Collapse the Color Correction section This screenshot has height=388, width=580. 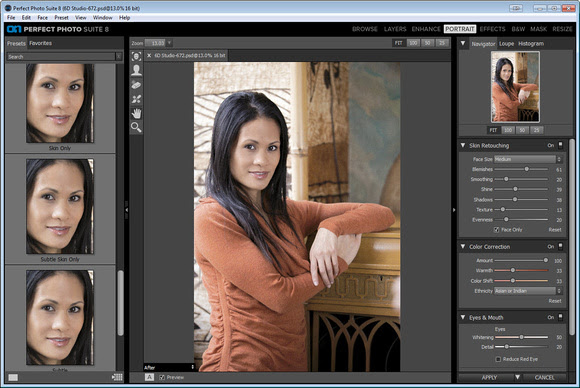click(463, 246)
